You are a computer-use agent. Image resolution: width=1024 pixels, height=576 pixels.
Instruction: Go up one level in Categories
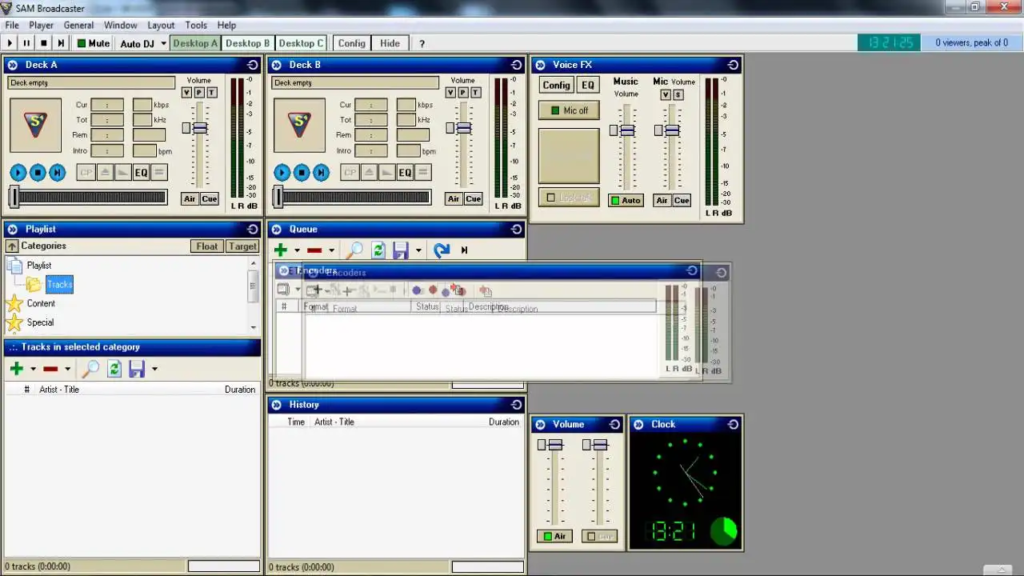point(12,246)
